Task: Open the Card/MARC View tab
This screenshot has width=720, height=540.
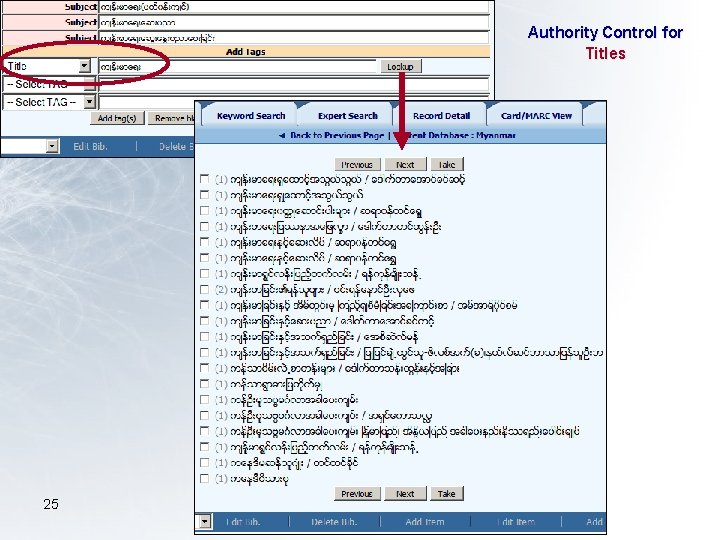Action: click(x=536, y=116)
